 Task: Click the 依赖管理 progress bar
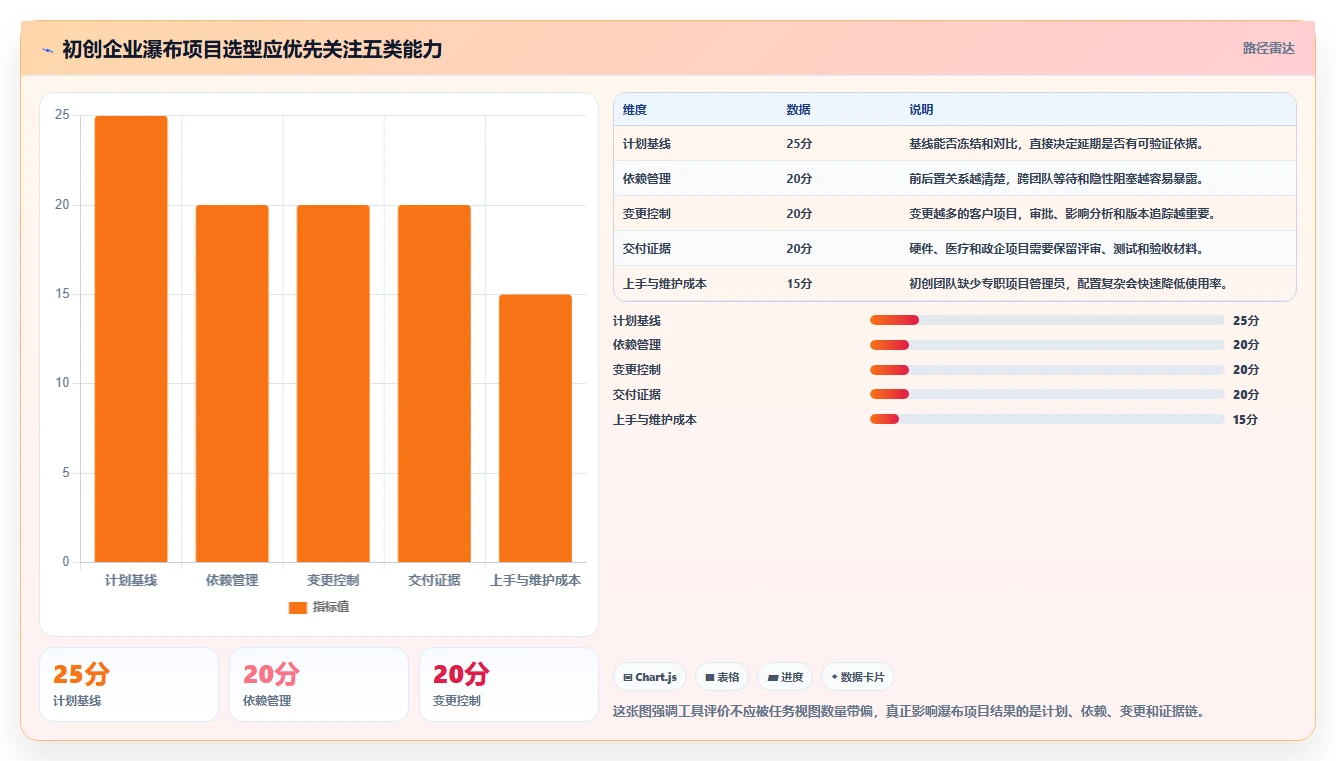click(1047, 345)
